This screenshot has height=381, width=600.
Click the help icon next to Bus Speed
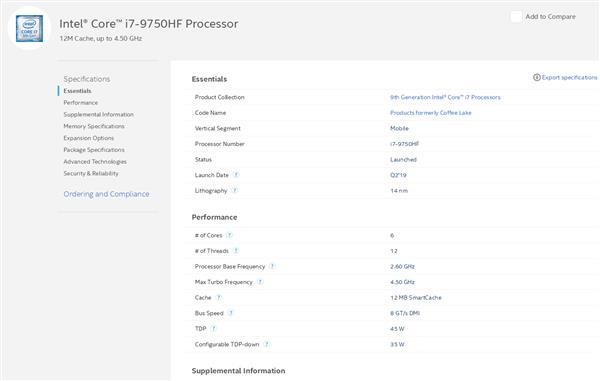231,313
